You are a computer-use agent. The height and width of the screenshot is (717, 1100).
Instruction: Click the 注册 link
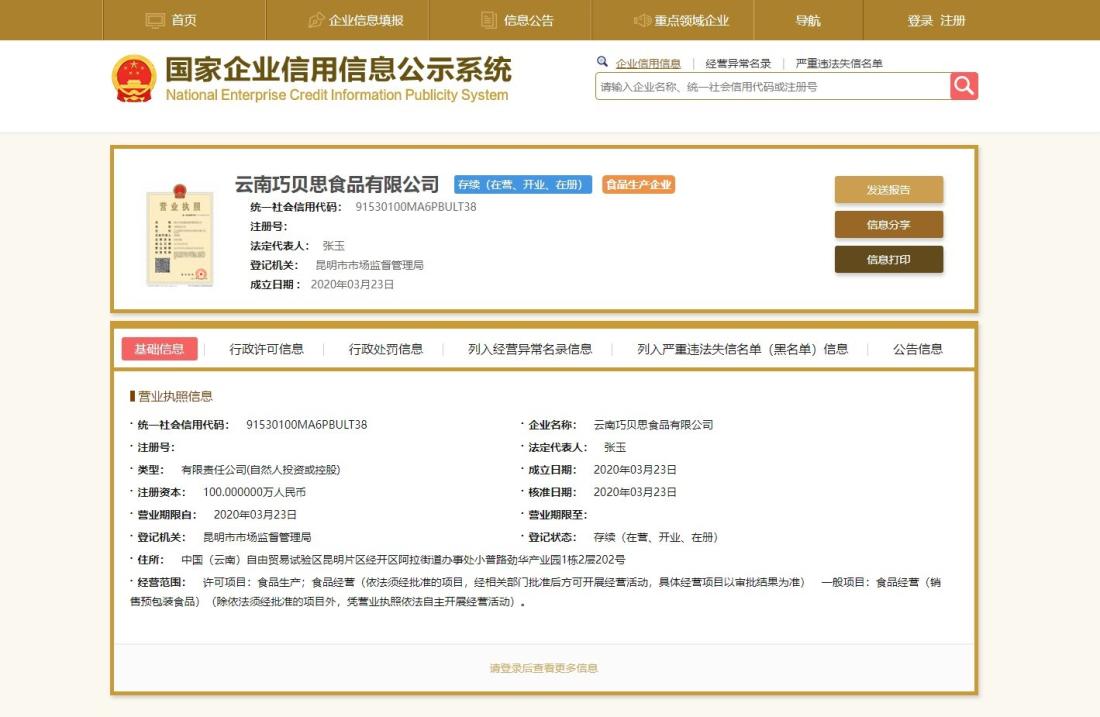(953, 20)
